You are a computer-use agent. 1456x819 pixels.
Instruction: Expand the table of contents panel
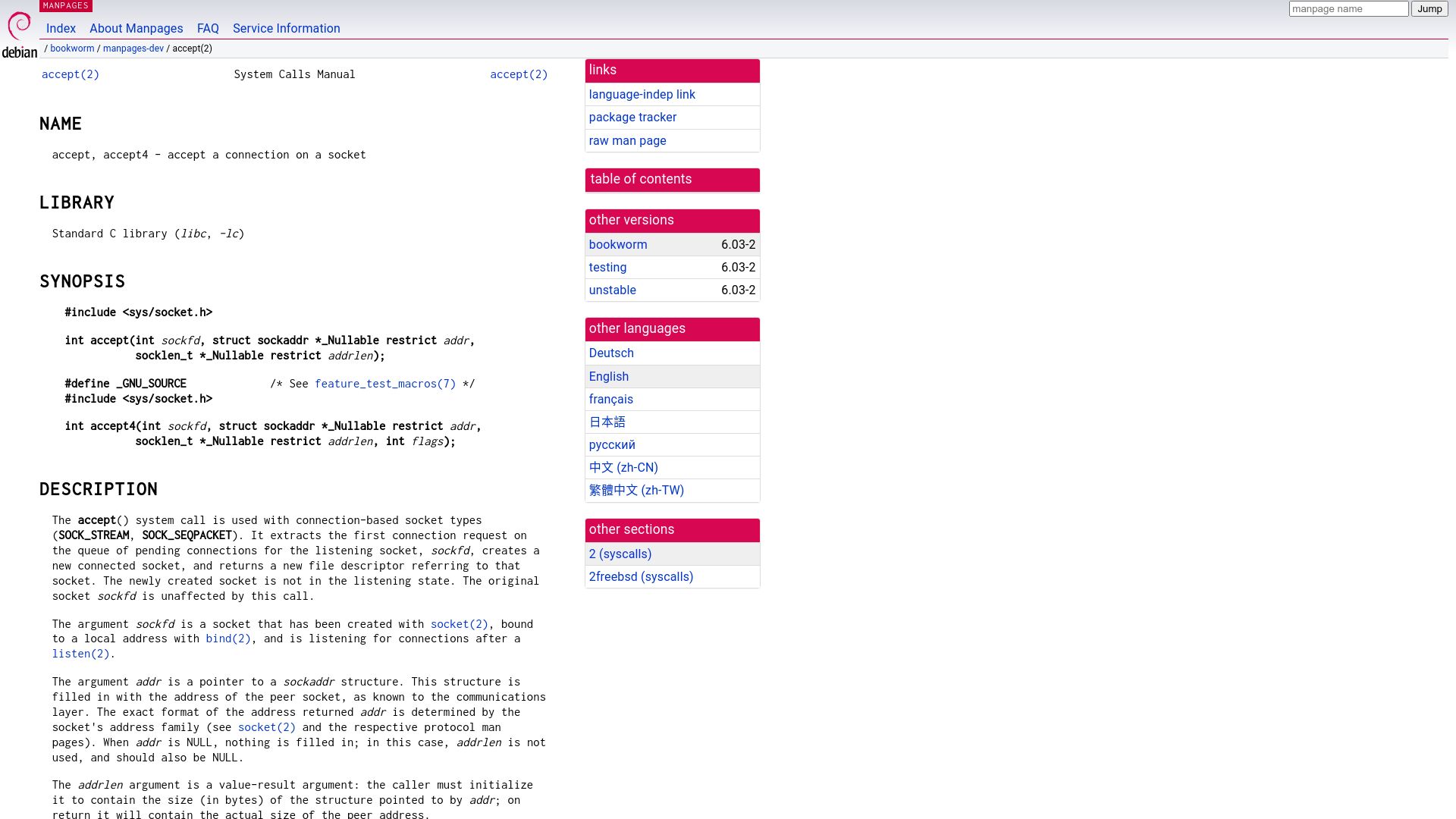(x=673, y=180)
